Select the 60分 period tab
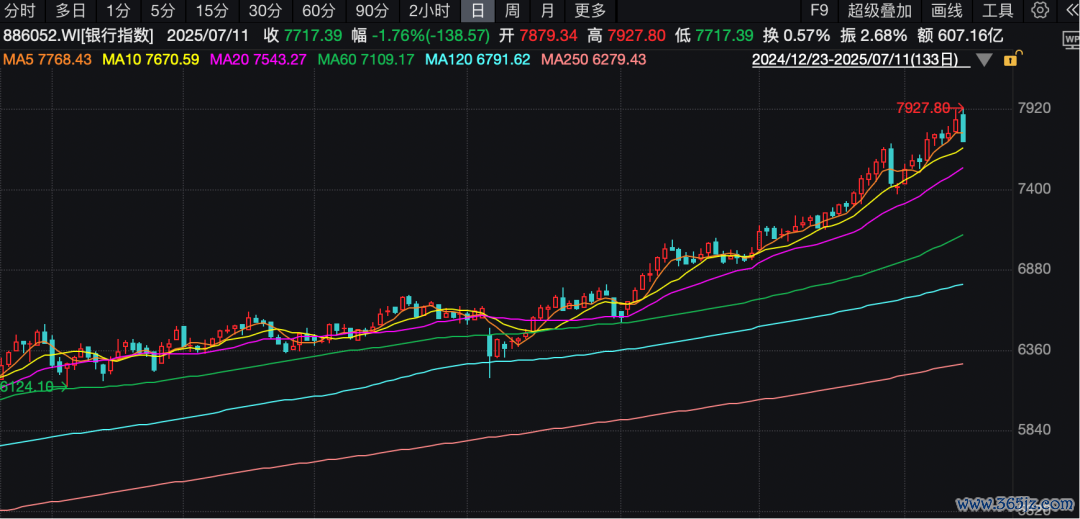Screen dimensions: 1080x519 pos(319,10)
